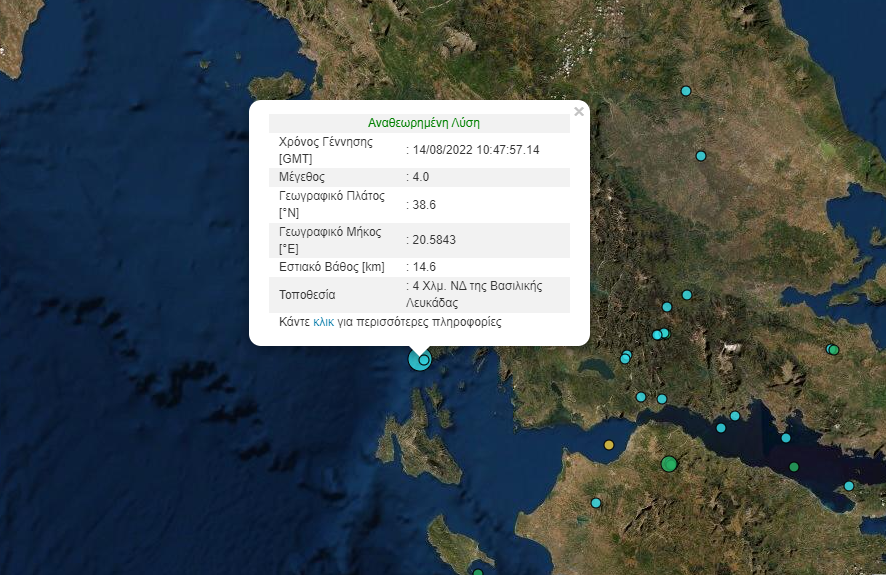This screenshot has width=886, height=575.
Task: Click the small dark green marker in the gulf
Action: (794, 467)
